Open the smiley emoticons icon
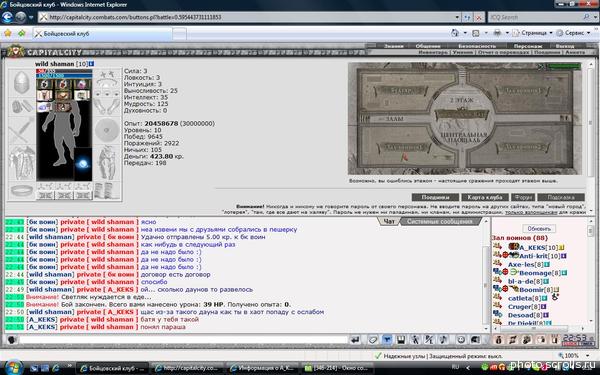 pyautogui.click(x=461, y=339)
